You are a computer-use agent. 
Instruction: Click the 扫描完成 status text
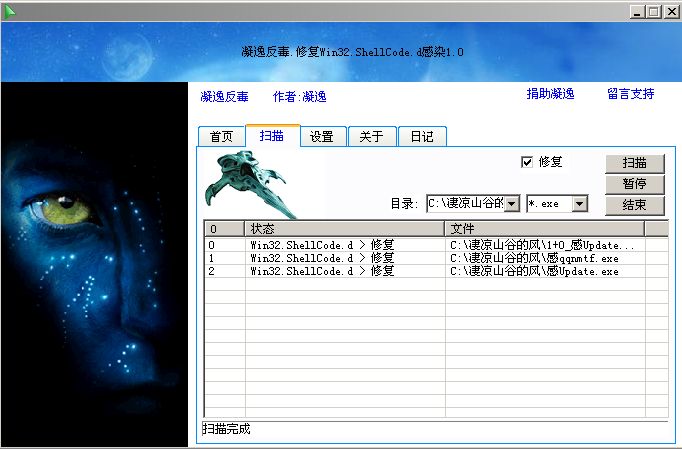tap(227, 429)
